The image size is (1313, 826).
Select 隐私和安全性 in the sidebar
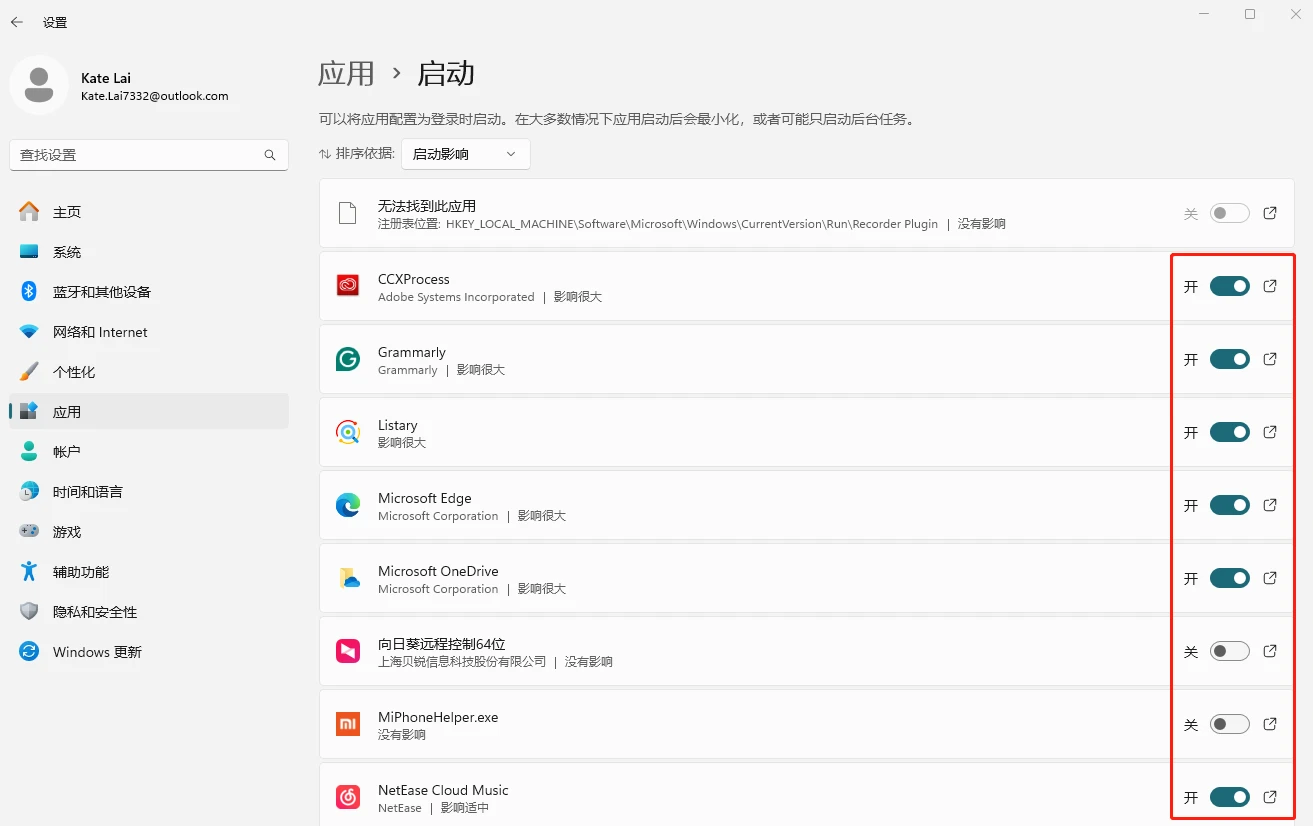pos(94,612)
